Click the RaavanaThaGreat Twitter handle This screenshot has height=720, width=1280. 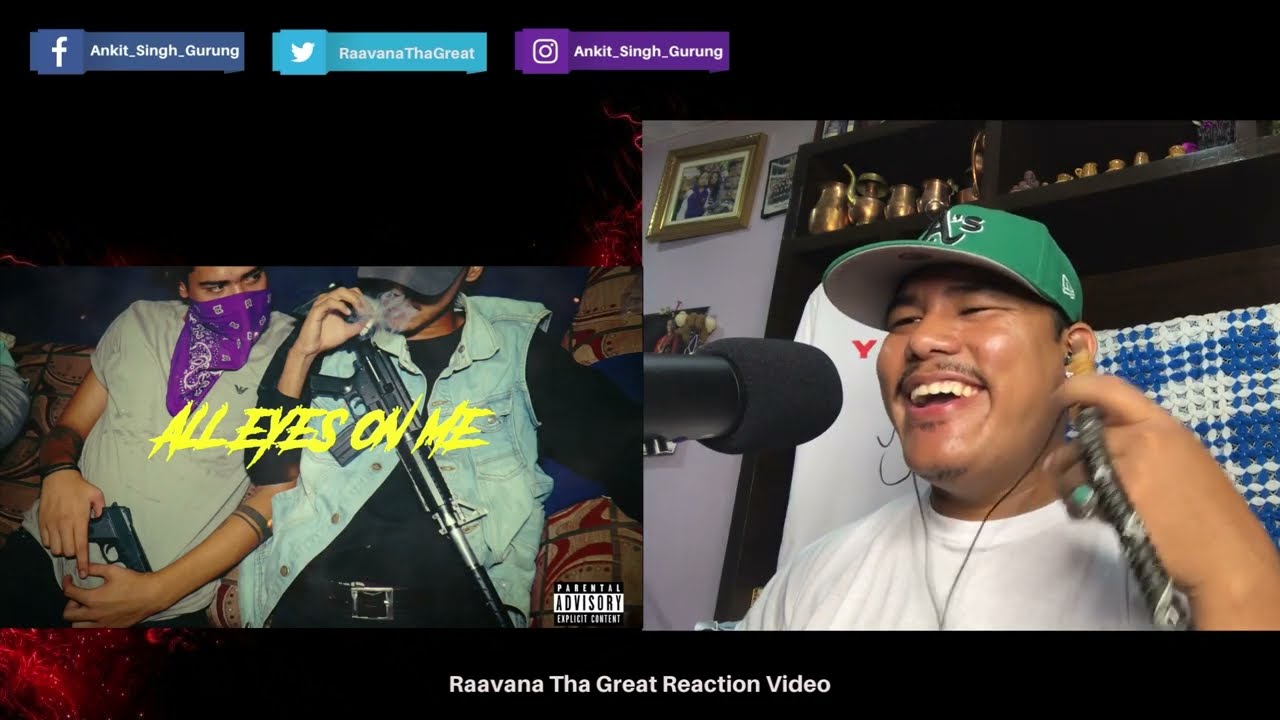coord(406,53)
